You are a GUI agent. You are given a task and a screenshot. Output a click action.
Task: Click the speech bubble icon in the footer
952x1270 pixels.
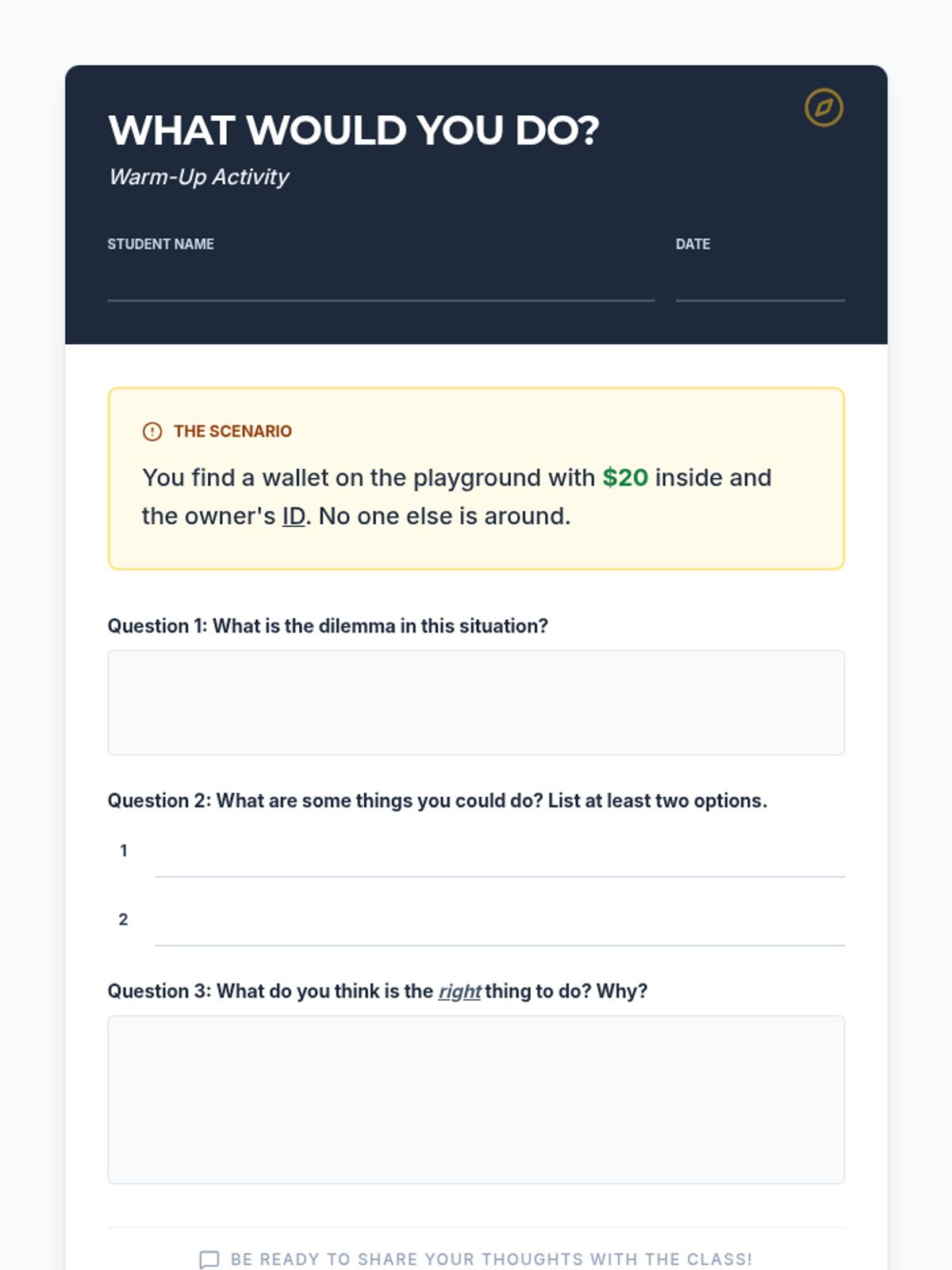[x=209, y=1260]
